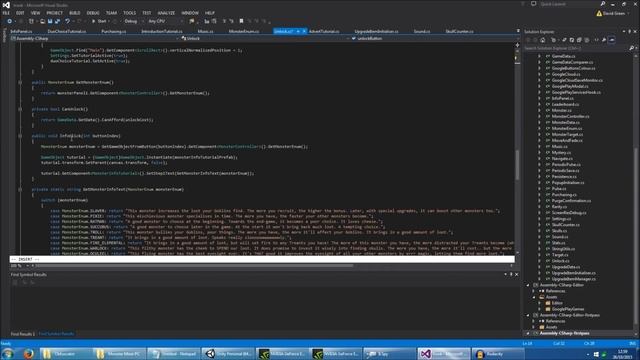Switch to the Sound.cs tab

pos(422,31)
